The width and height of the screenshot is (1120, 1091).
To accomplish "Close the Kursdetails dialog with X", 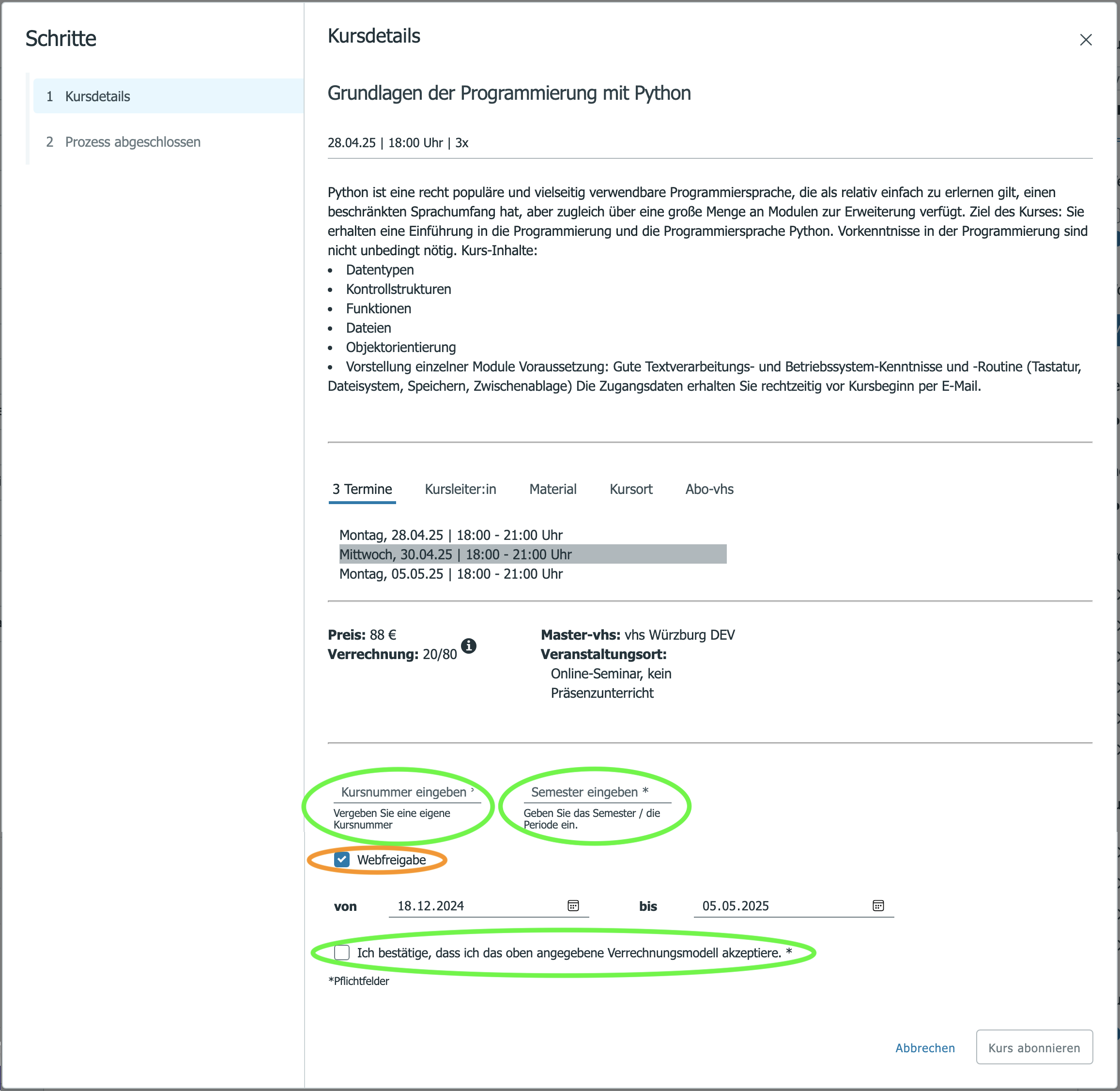I will (x=1085, y=40).
